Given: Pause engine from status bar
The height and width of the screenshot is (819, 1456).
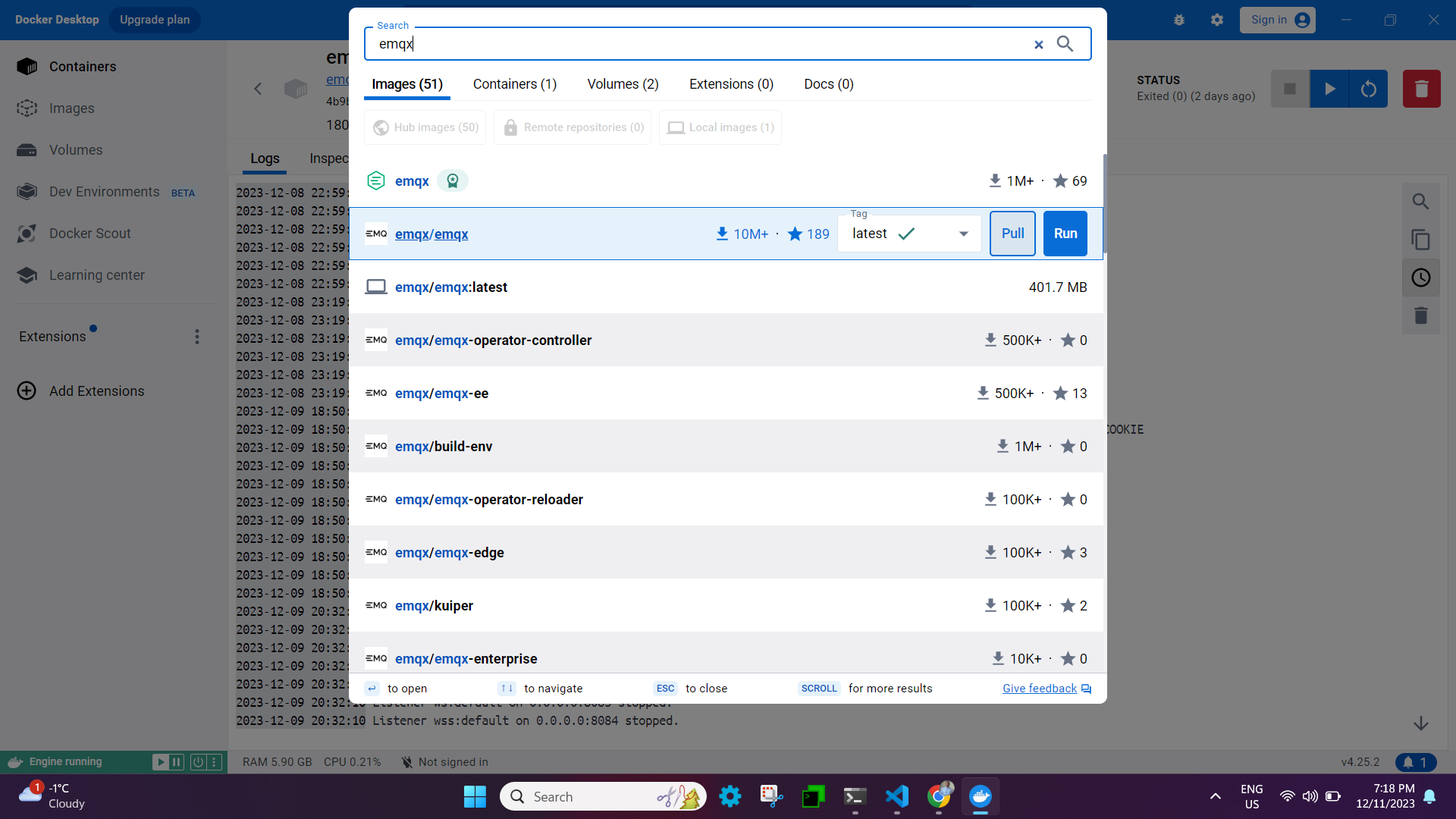Looking at the screenshot, I should click(x=177, y=762).
